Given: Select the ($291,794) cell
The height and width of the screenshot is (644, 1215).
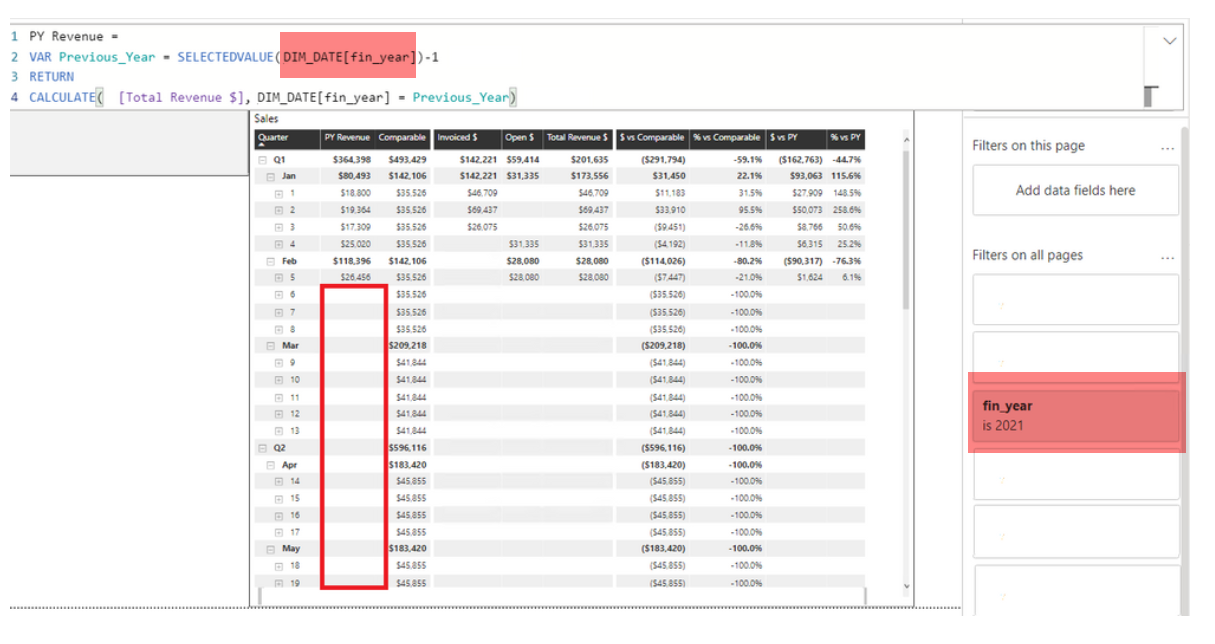Looking at the screenshot, I should point(662,160).
